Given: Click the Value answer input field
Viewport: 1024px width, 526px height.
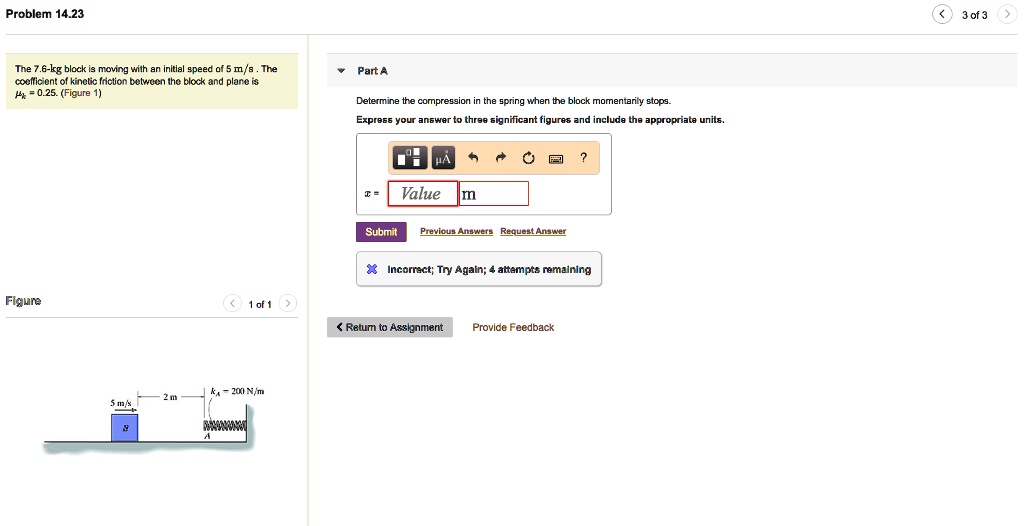Looking at the screenshot, I should 422,193.
